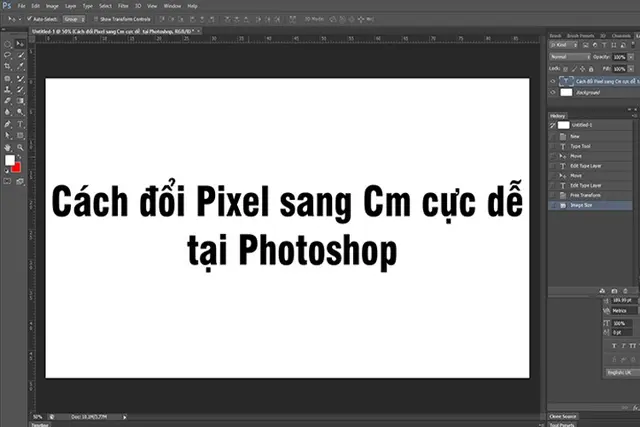Select the Pen tool
Viewport: 640px width, 427px height.
click(8, 124)
